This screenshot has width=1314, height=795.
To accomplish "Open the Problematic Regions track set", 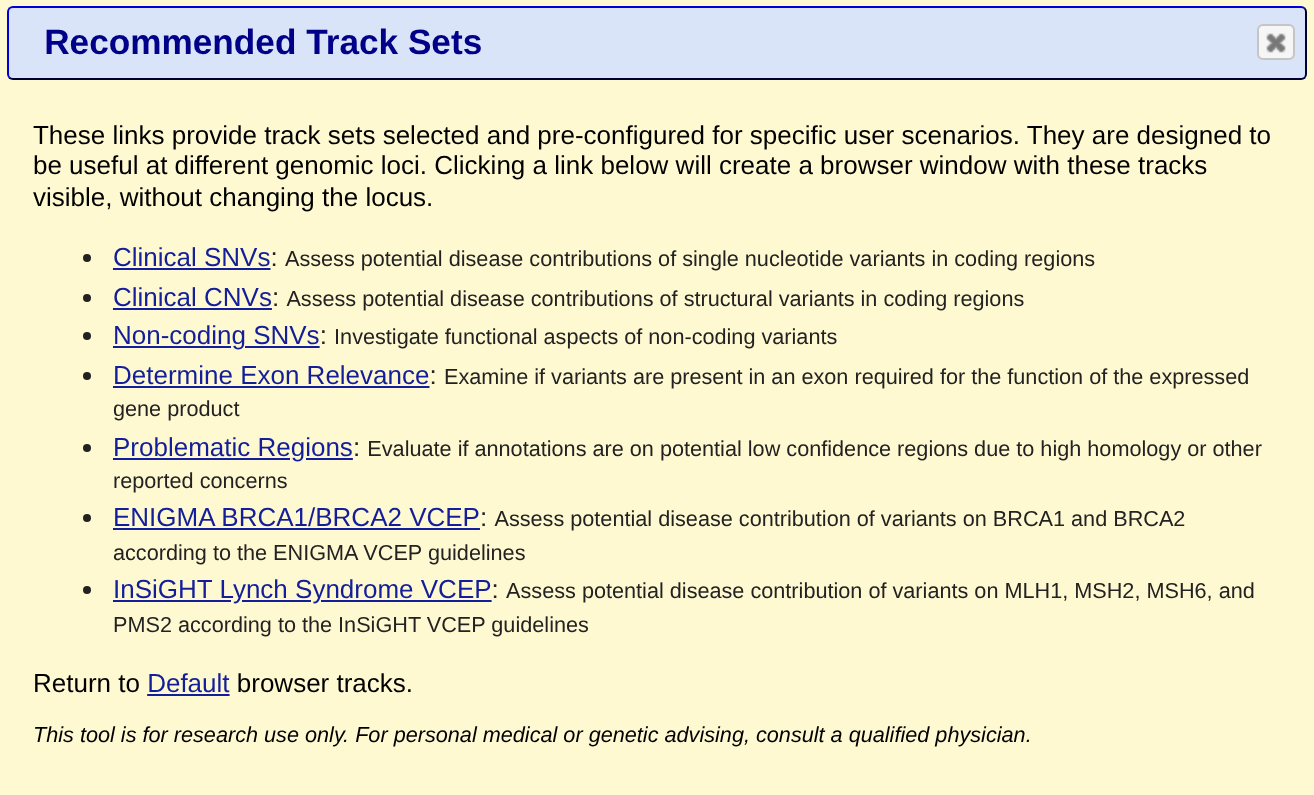I will pyautogui.click(x=233, y=448).
